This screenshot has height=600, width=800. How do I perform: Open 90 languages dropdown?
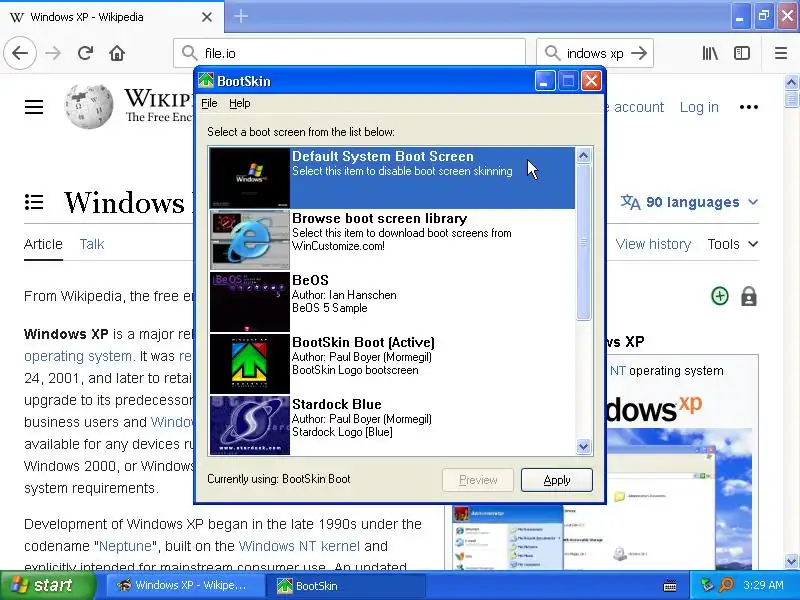(689, 202)
